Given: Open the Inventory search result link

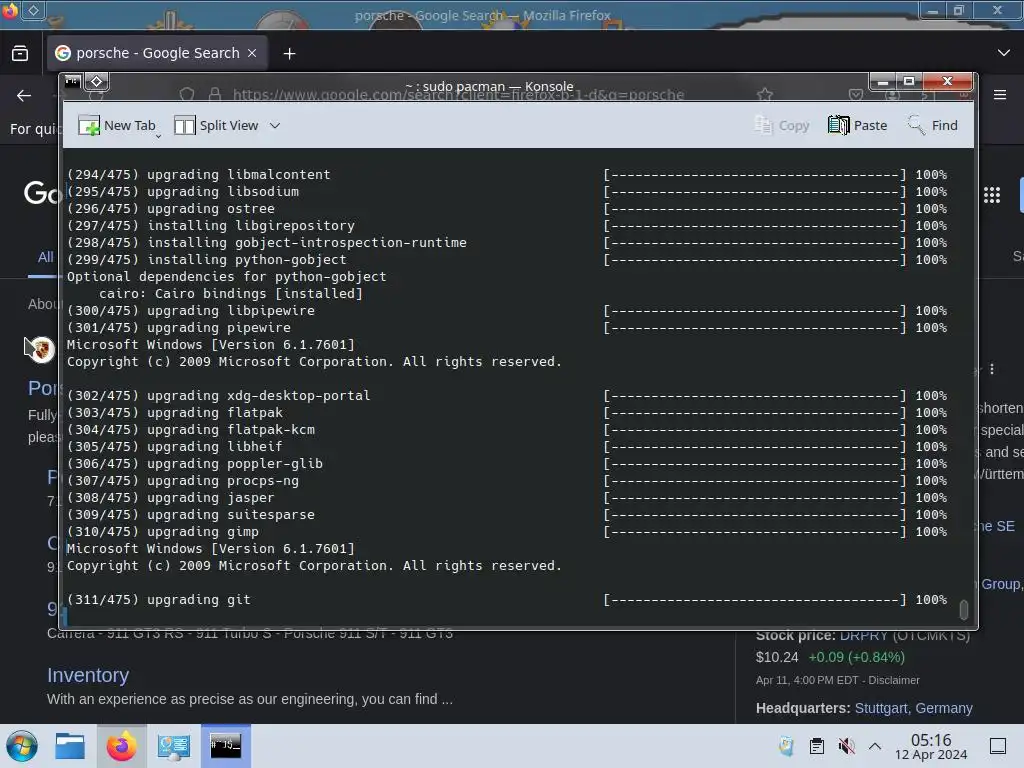Looking at the screenshot, I should pyautogui.click(x=88, y=675).
